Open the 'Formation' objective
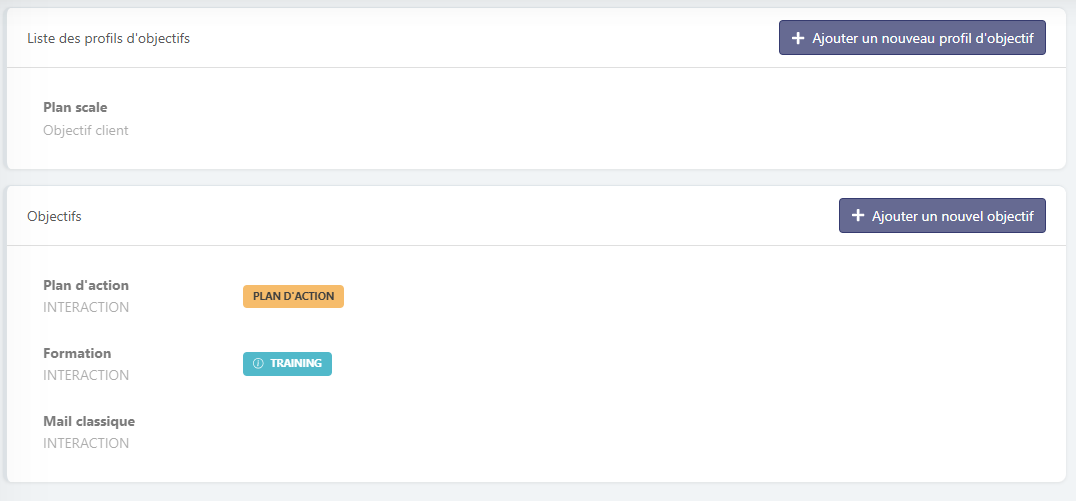This screenshot has height=501, width=1076. coord(77,353)
